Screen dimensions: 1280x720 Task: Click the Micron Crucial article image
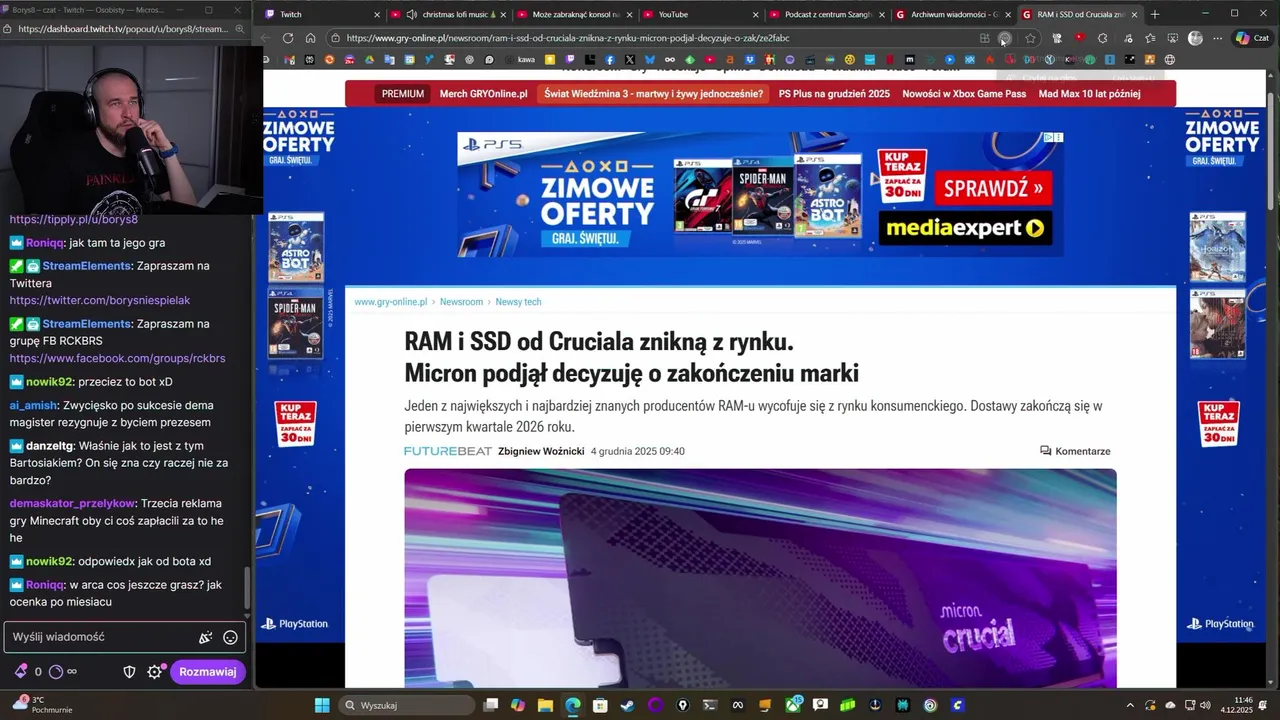[760, 578]
